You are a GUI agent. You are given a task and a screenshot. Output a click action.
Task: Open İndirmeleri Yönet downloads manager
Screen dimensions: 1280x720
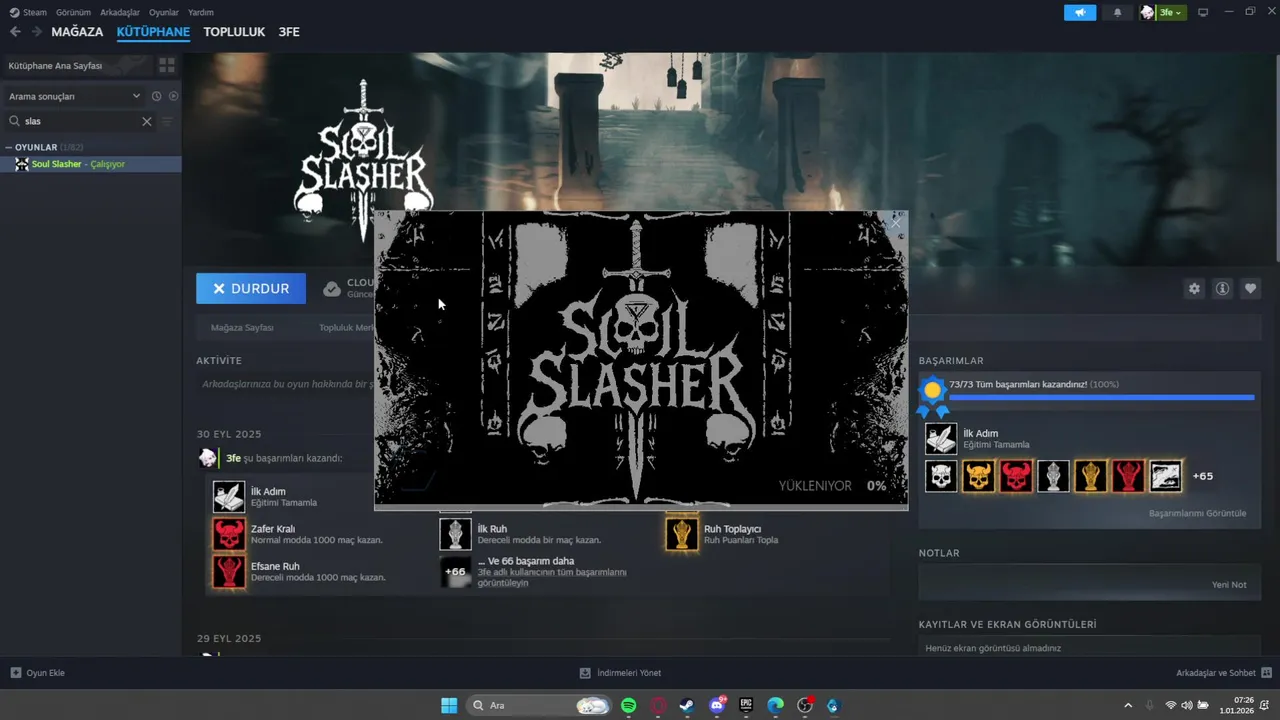click(x=621, y=673)
